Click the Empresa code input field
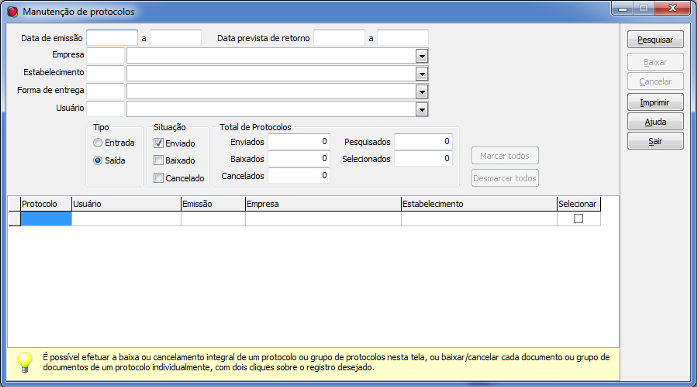Image resolution: width=697 pixels, height=387 pixels. point(106,56)
